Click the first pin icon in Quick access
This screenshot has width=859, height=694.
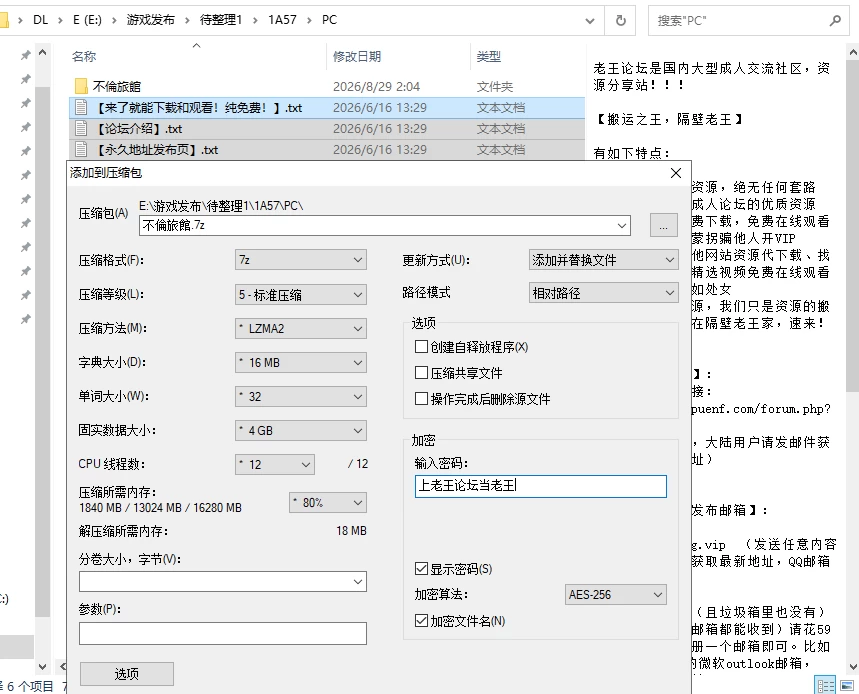pyautogui.click(x=26, y=55)
